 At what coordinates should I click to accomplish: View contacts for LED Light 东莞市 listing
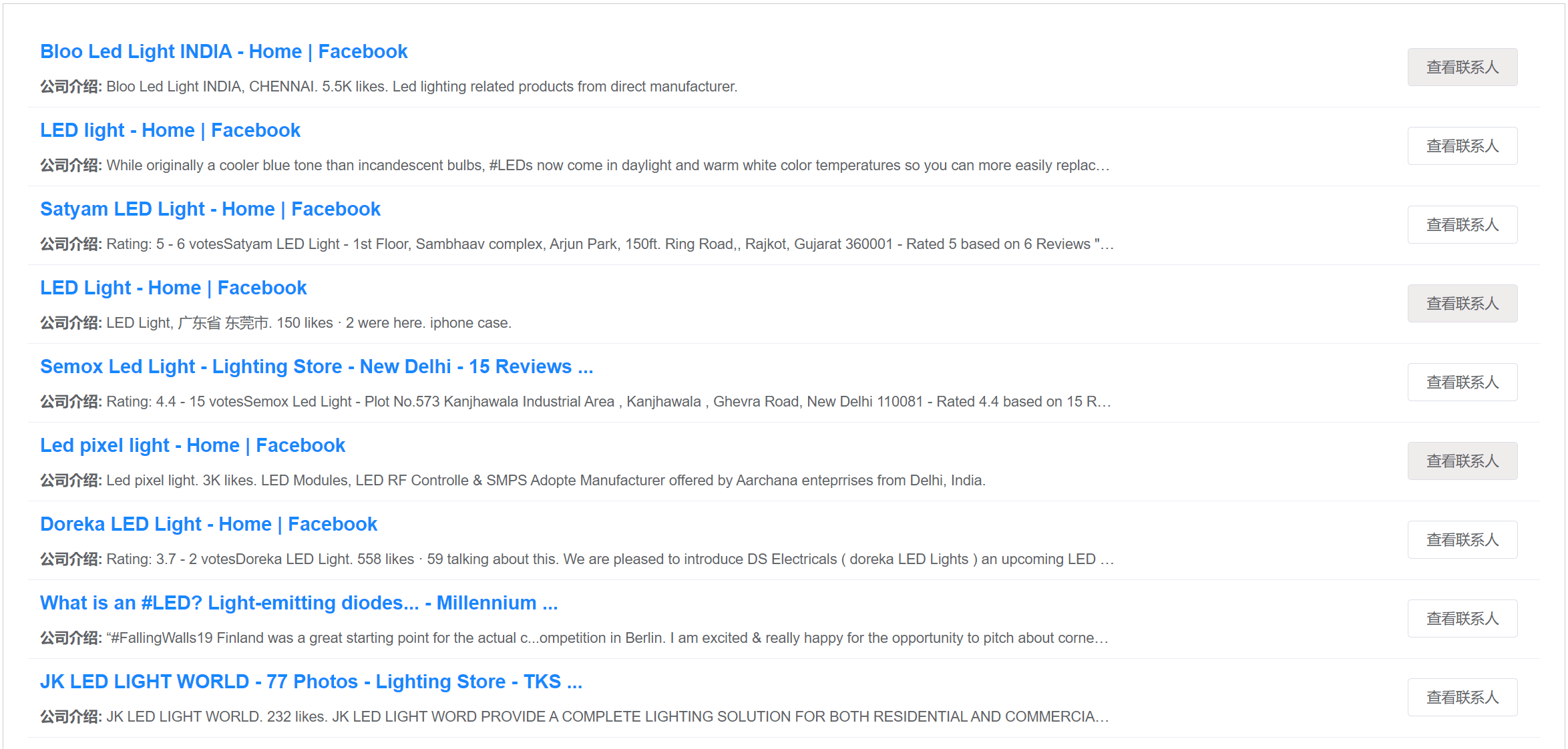[1462, 303]
